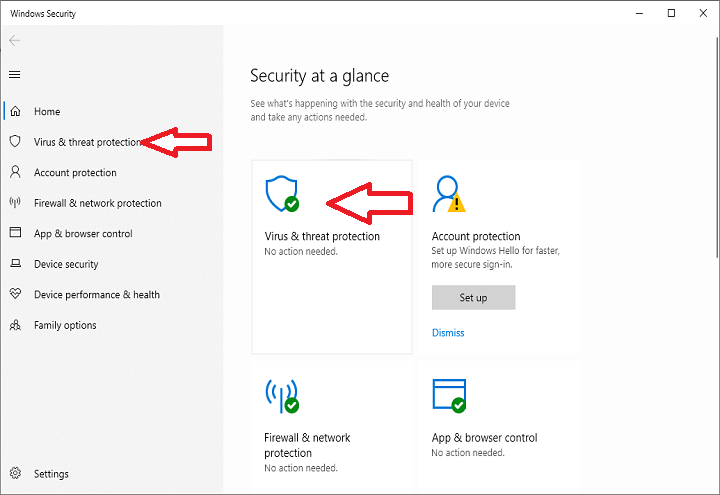
Task: Click the Device performance & health heart icon
Action: pyautogui.click(x=15, y=295)
